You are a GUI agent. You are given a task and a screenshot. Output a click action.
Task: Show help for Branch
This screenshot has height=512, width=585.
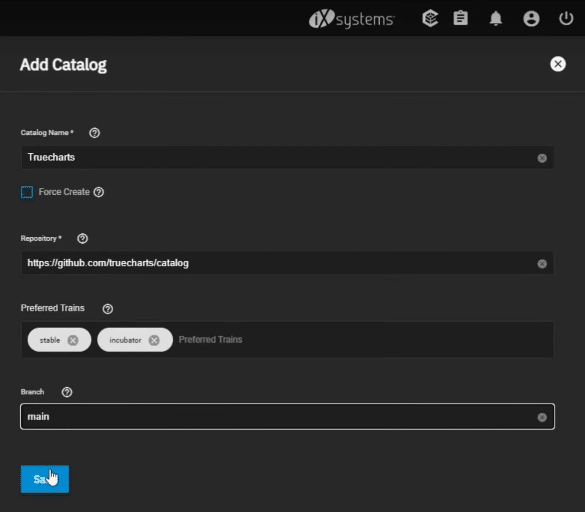click(x=67, y=392)
